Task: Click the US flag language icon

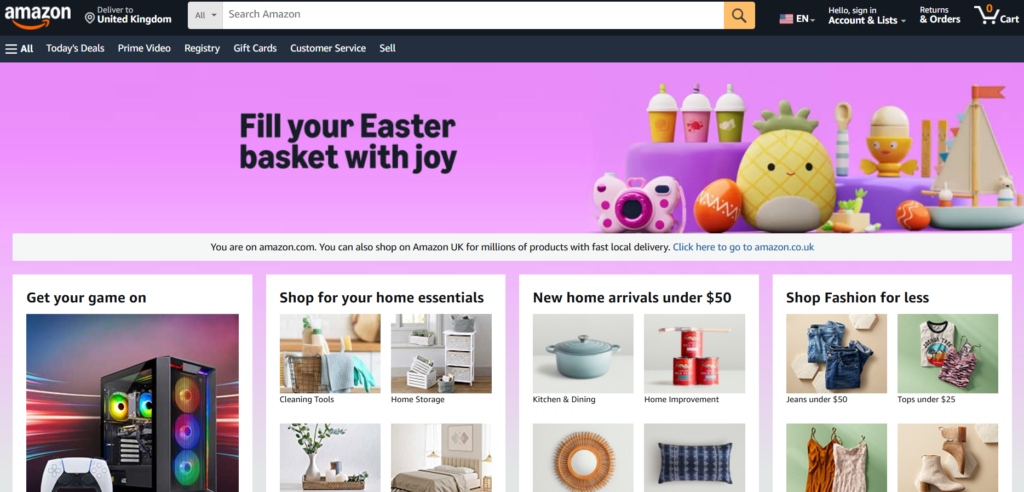Action: (x=786, y=19)
